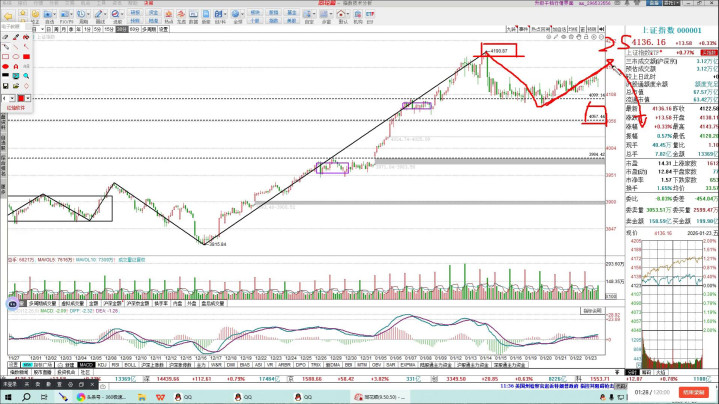This screenshot has width=719, height=404.
Task: Open dropdown arrow beside the pen toolbar icon
Action: coord(106,15)
